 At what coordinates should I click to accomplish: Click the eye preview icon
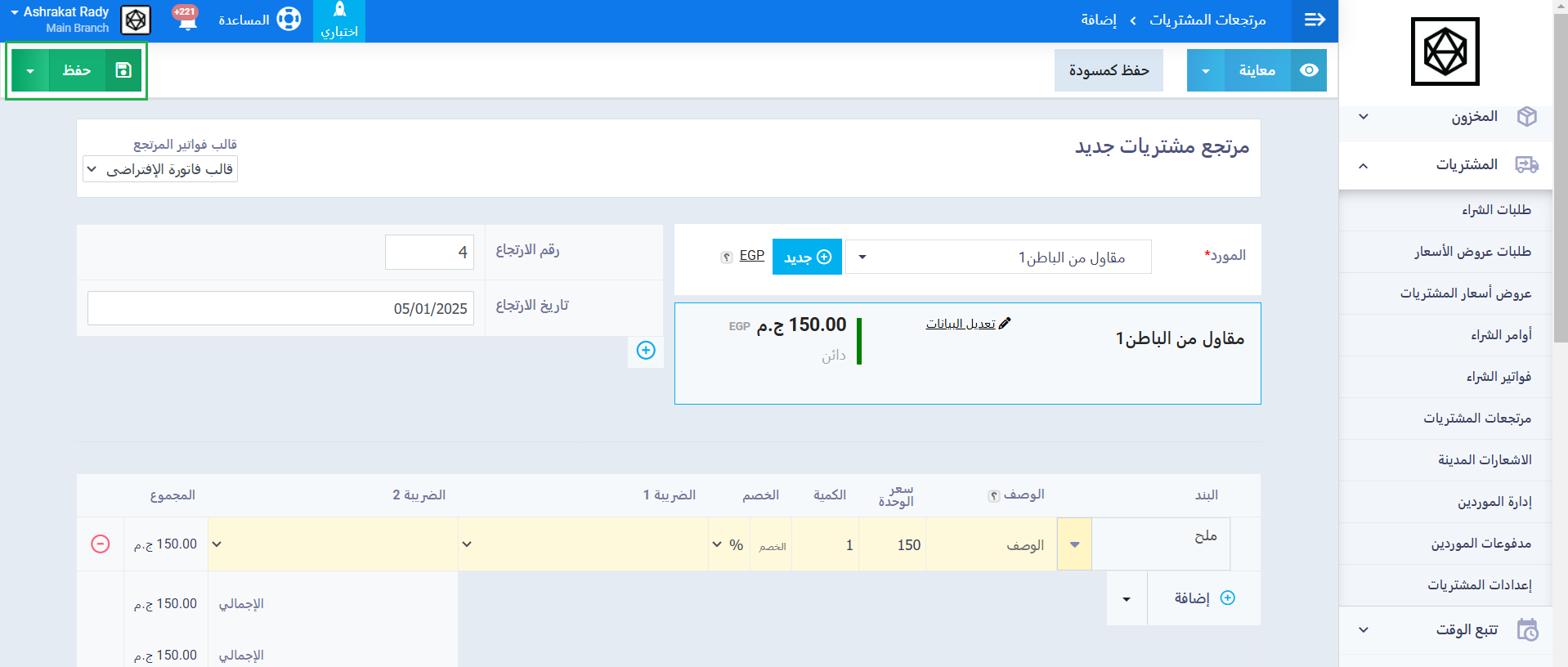[x=1309, y=70]
